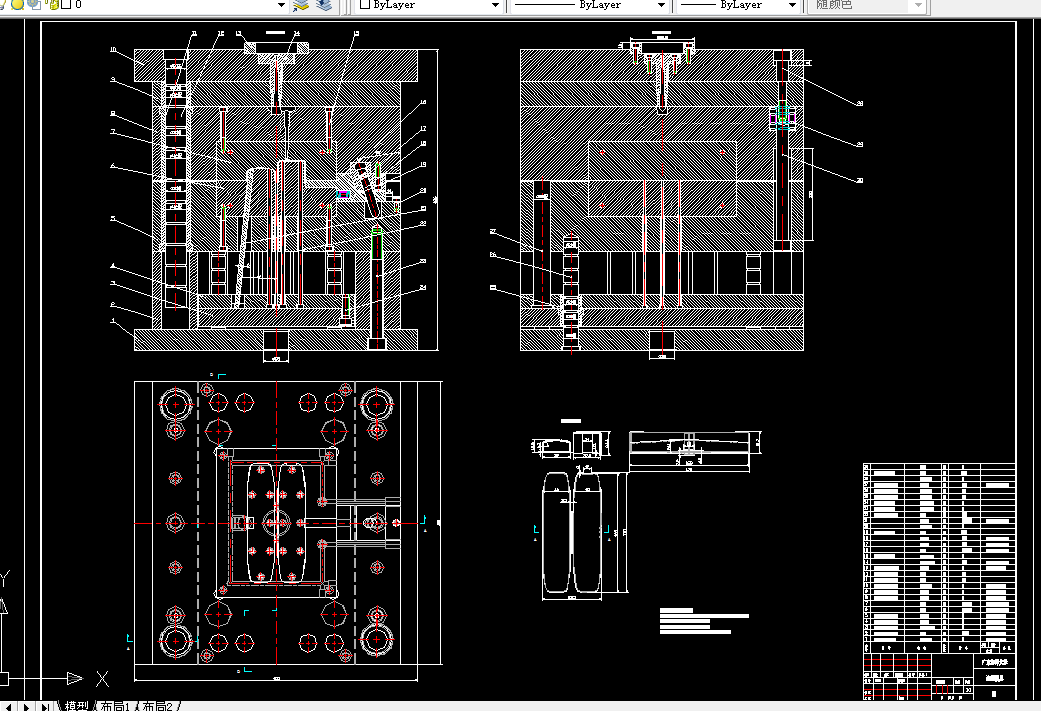Click Layer Previous icon
The image size is (1041, 711).
(x=324, y=5)
